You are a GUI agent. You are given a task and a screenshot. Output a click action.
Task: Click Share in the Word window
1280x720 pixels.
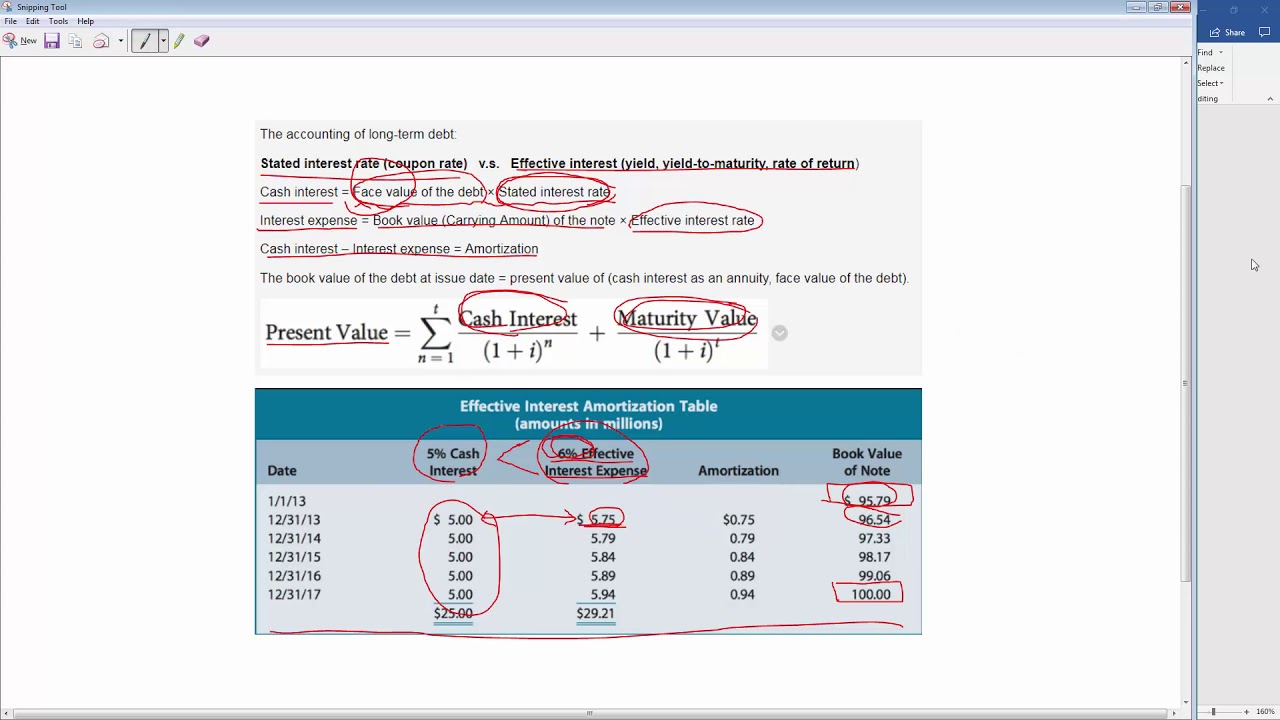pyautogui.click(x=1235, y=33)
